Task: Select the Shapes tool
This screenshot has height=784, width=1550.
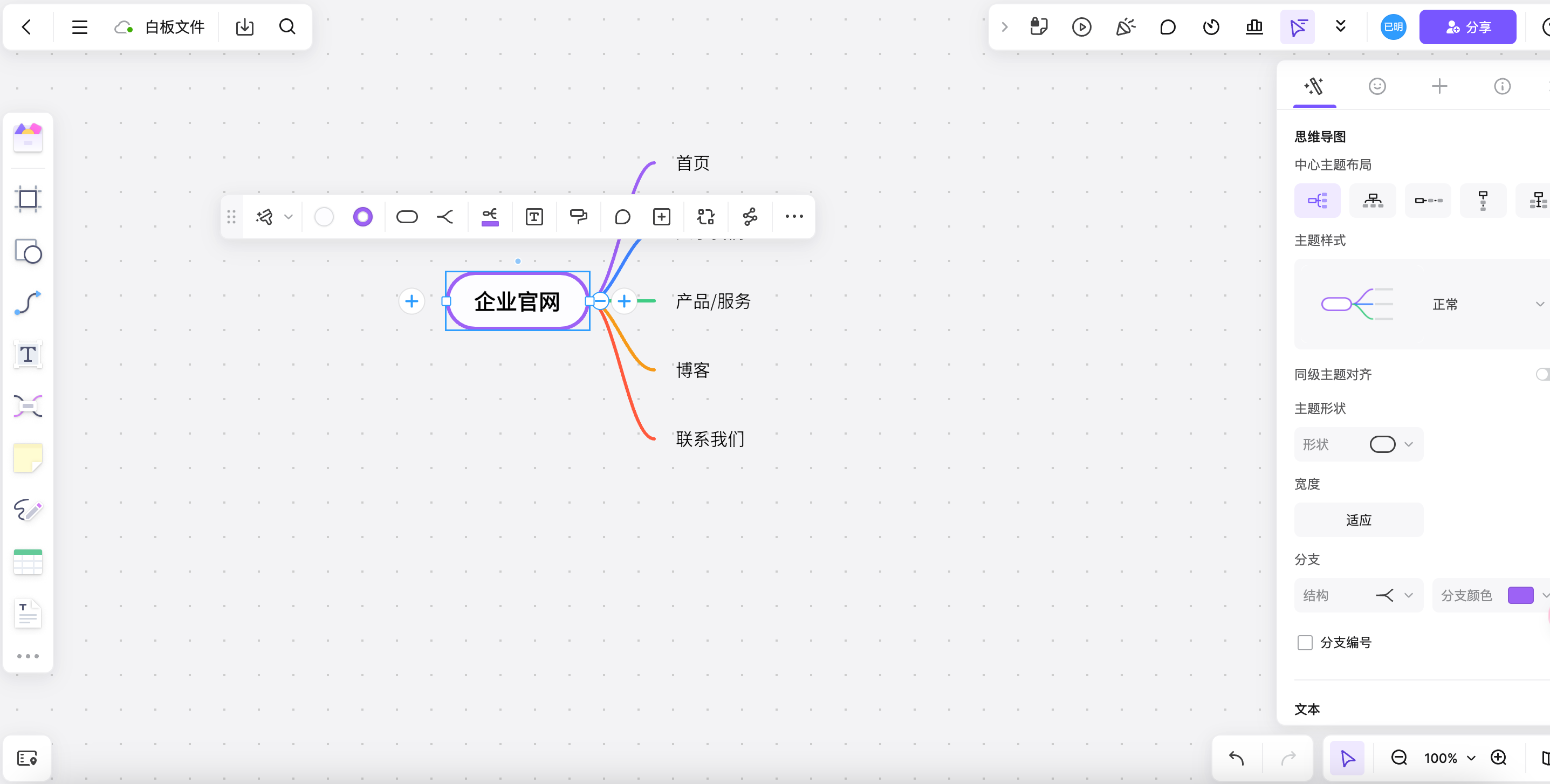Action: [28, 251]
